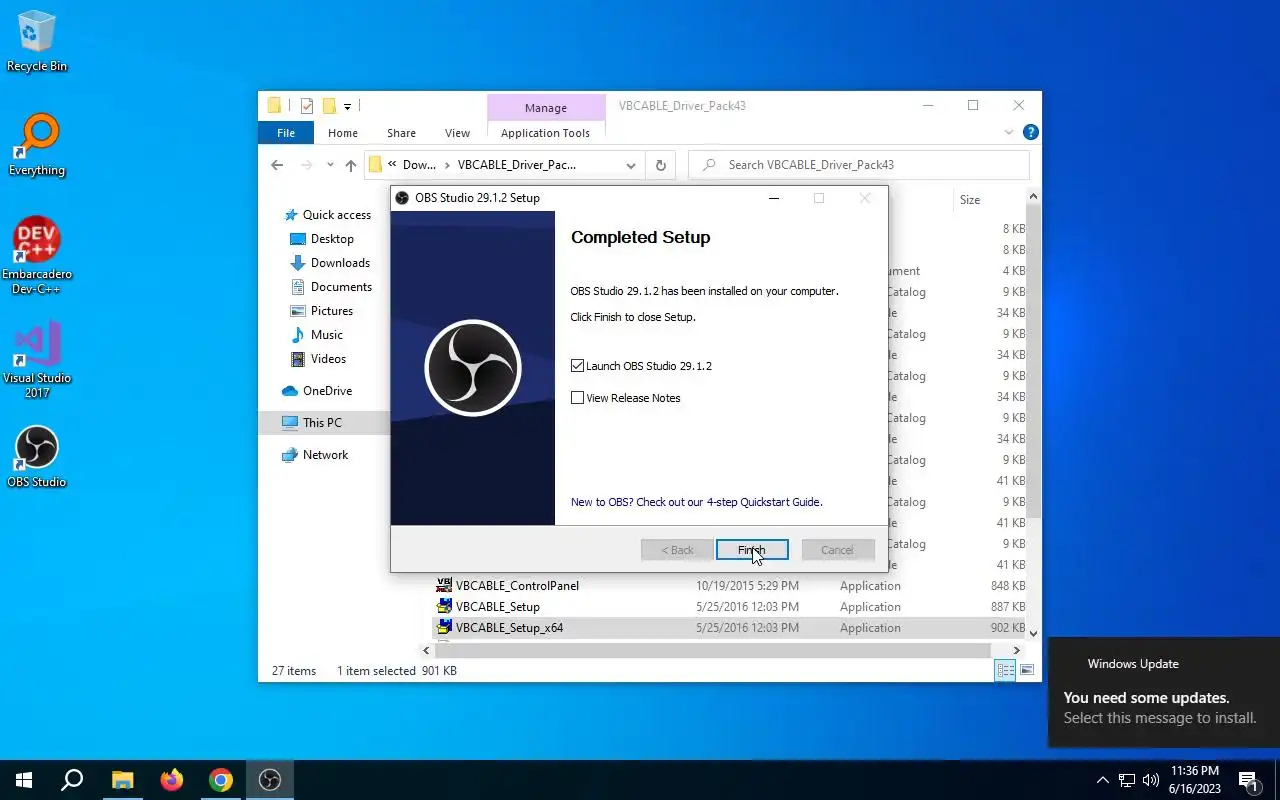Open the quick access toolbar customize dropdown
This screenshot has width=1280, height=800.
(x=347, y=106)
